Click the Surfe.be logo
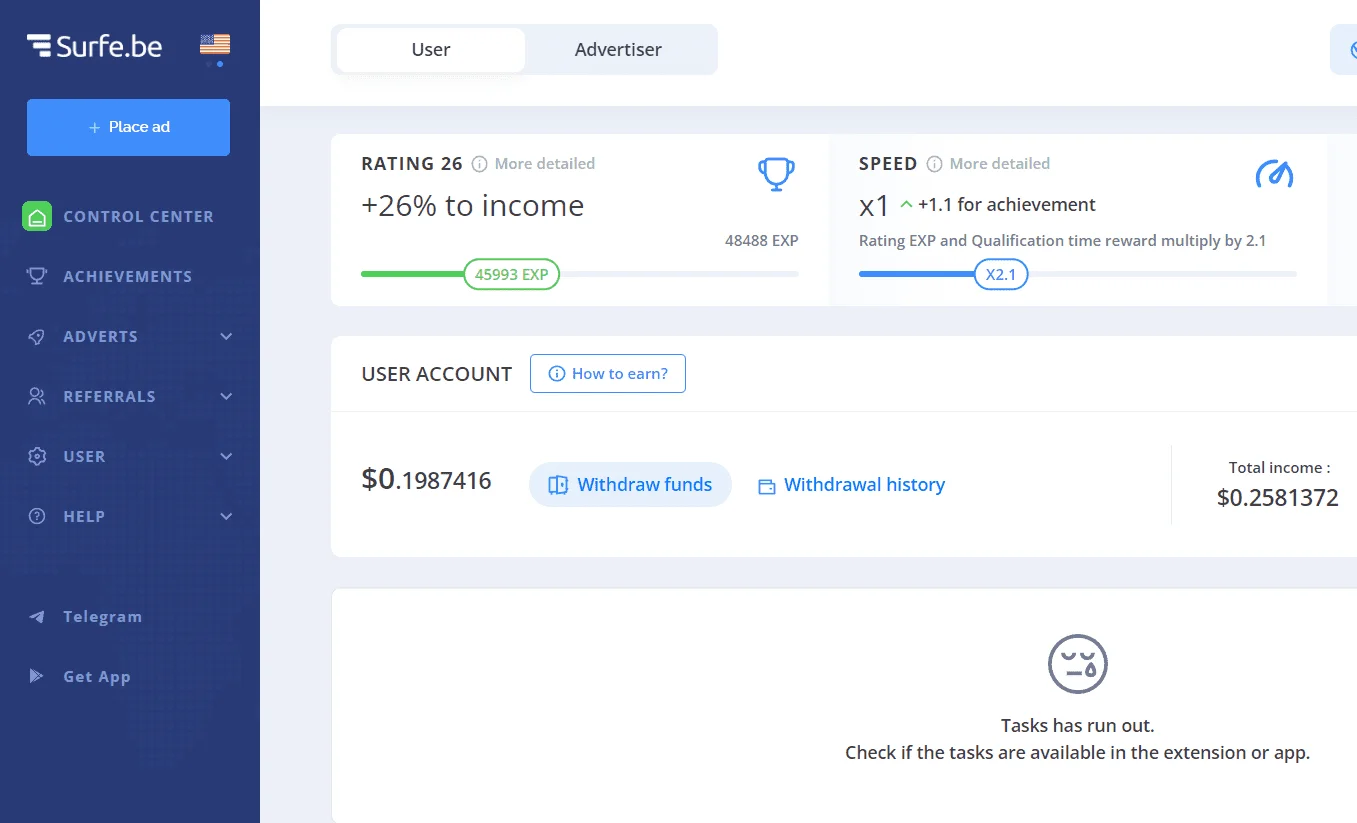 [94, 45]
